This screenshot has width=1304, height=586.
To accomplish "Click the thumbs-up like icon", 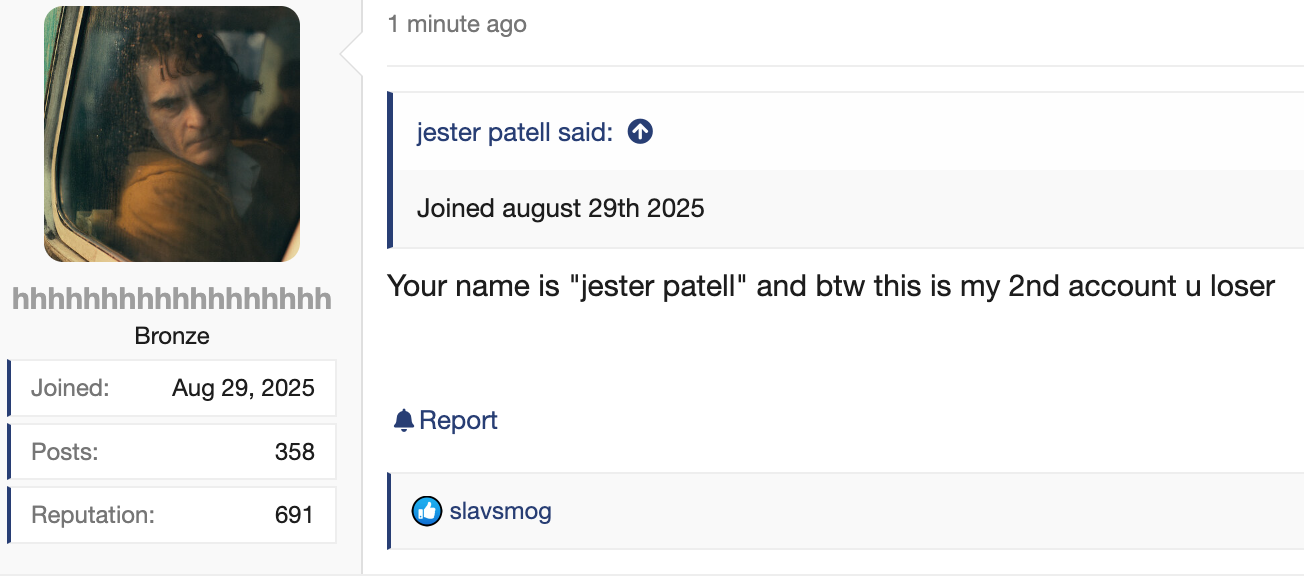I will coord(427,512).
